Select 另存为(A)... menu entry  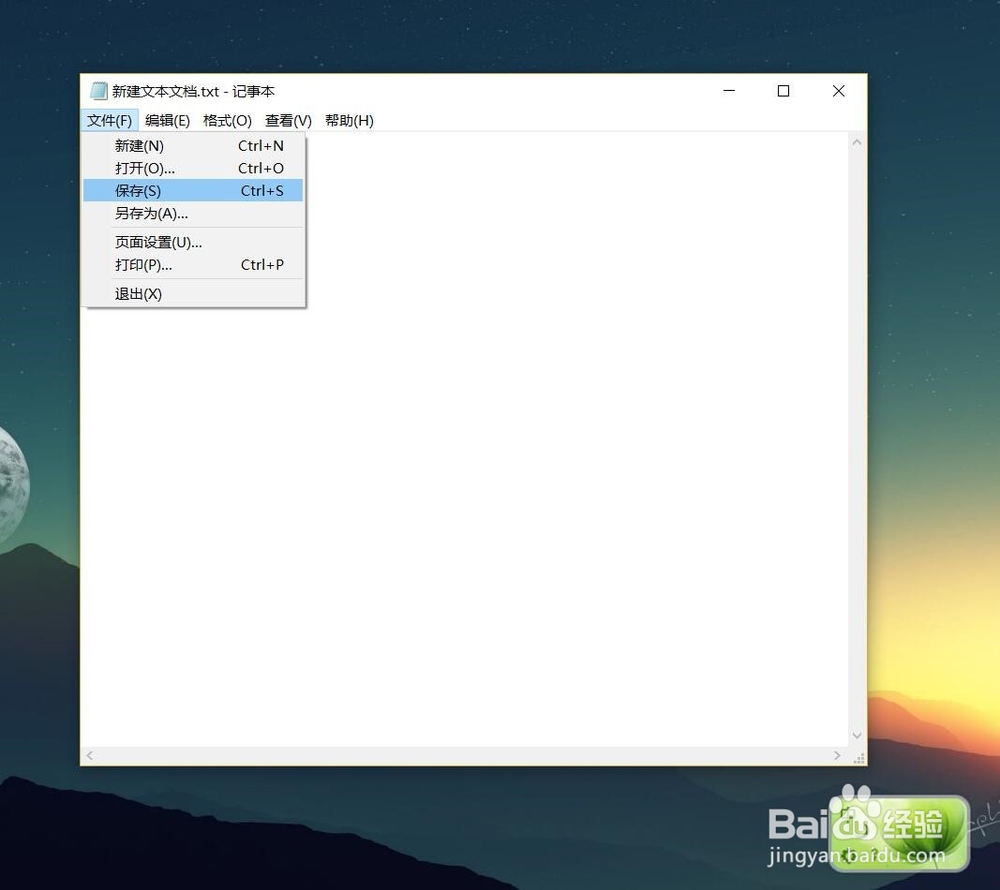[193, 214]
